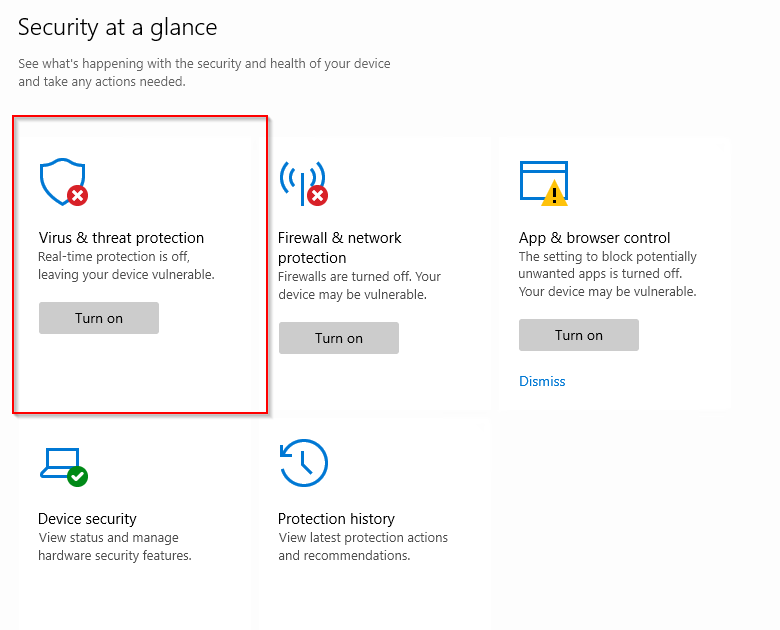Click 'Real-time protection is off' description
The height and width of the screenshot is (630, 780).
[126, 265]
